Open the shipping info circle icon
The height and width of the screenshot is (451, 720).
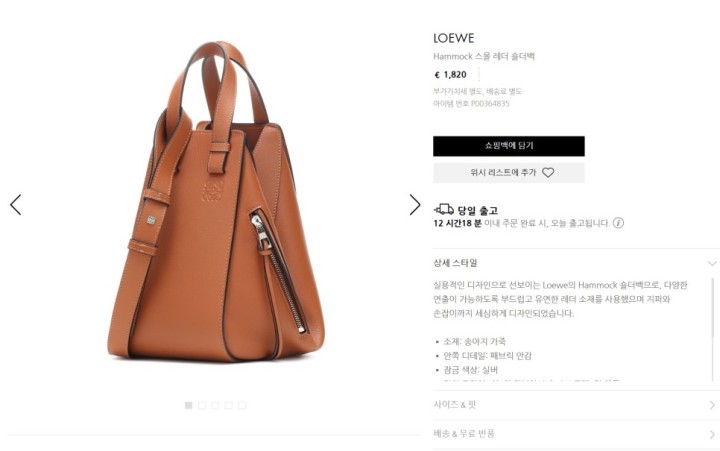point(618,223)
